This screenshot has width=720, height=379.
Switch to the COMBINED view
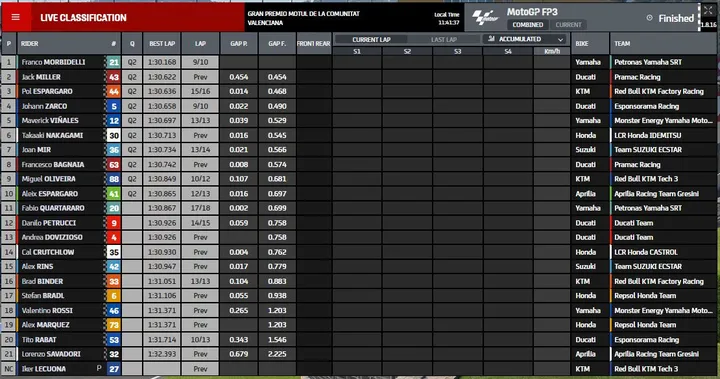click(528, 25)
